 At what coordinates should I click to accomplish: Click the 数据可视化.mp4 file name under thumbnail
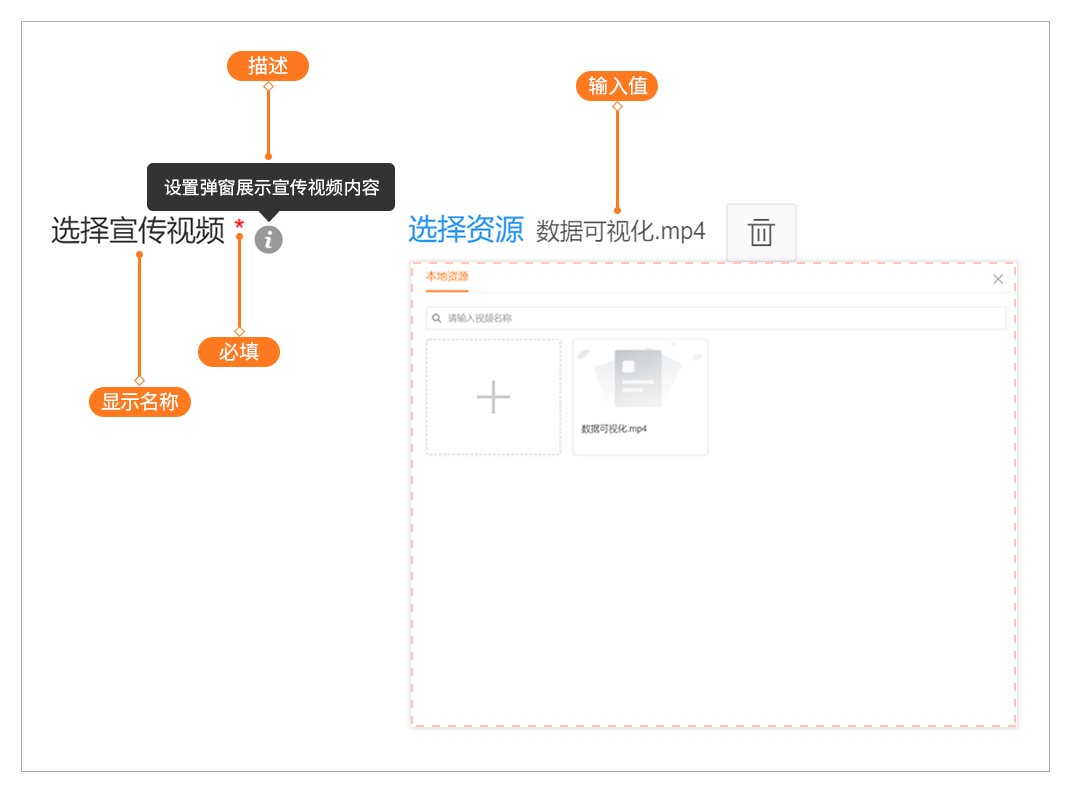614,429
